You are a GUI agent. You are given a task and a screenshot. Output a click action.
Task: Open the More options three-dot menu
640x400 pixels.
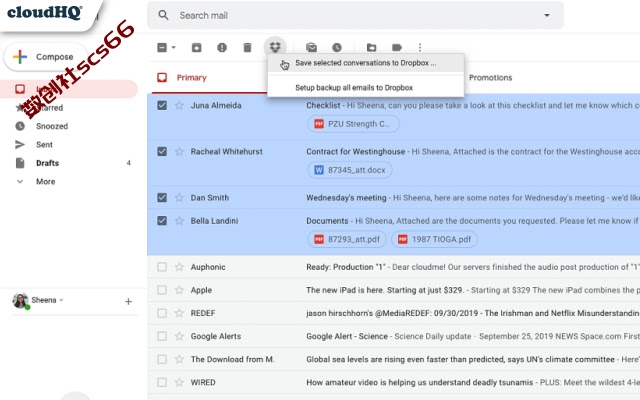coord(420,48)
